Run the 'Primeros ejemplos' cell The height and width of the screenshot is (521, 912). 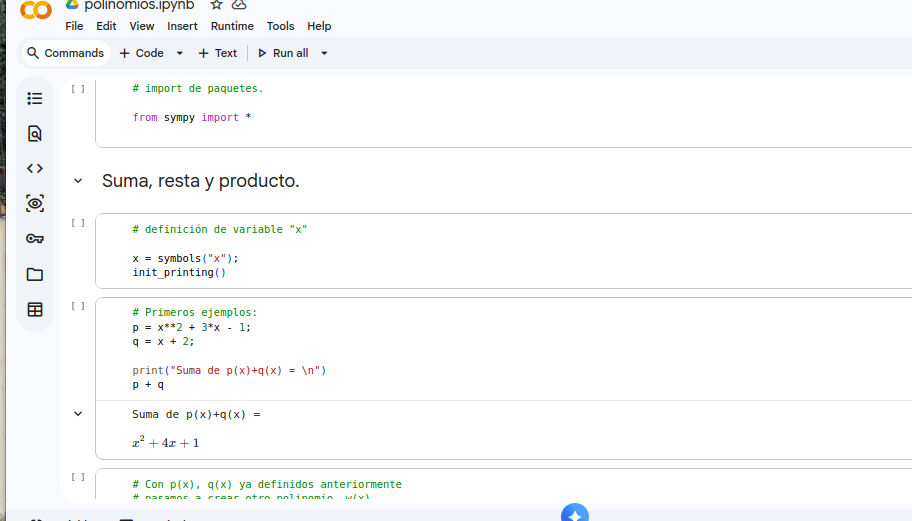tap(78, 306)
